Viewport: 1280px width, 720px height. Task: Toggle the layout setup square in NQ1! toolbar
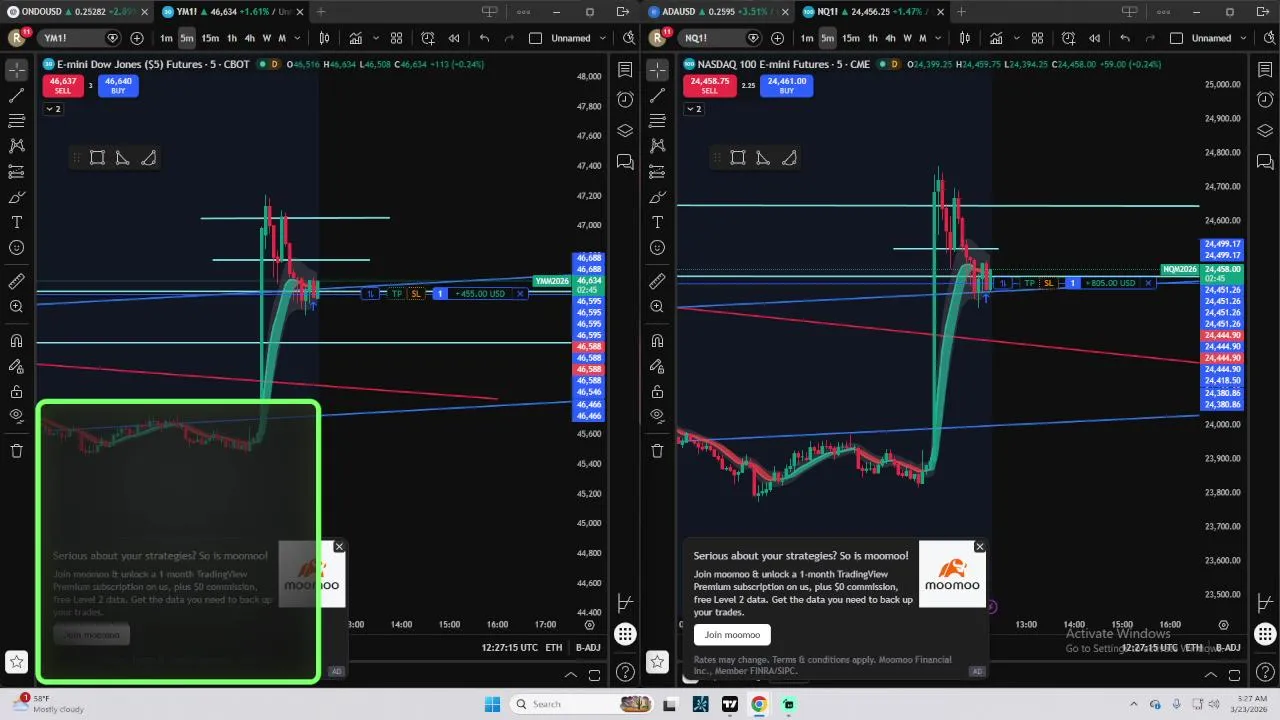(x=1176, y=38)
